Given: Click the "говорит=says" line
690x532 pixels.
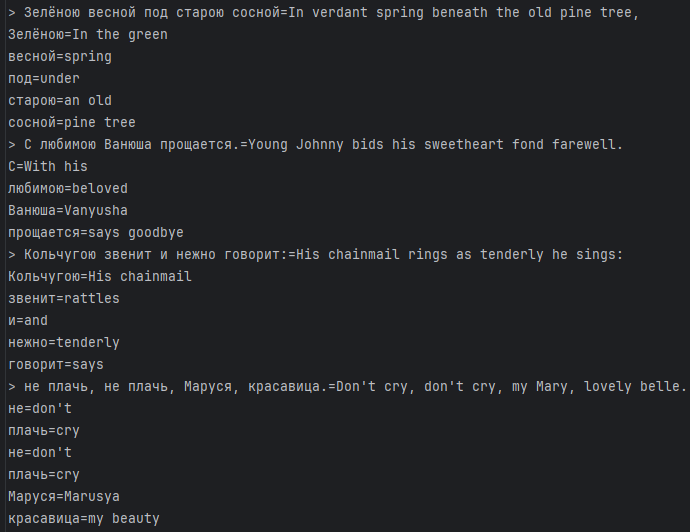Looking at the screenshot, I should 56,364.
